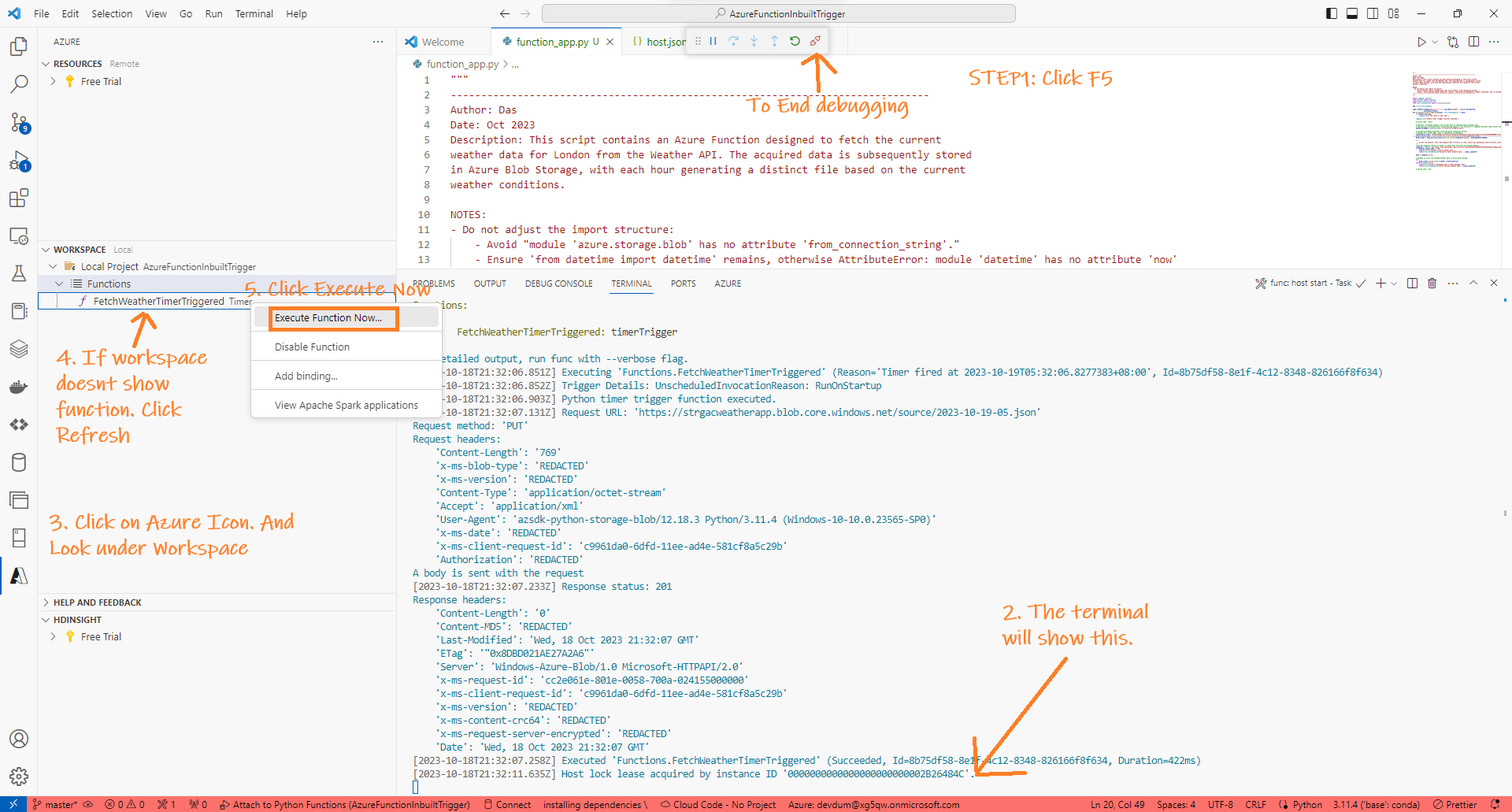The image size is (1512, 812).
Task: Click Attach to Python Functions status item
Action: 345,804
